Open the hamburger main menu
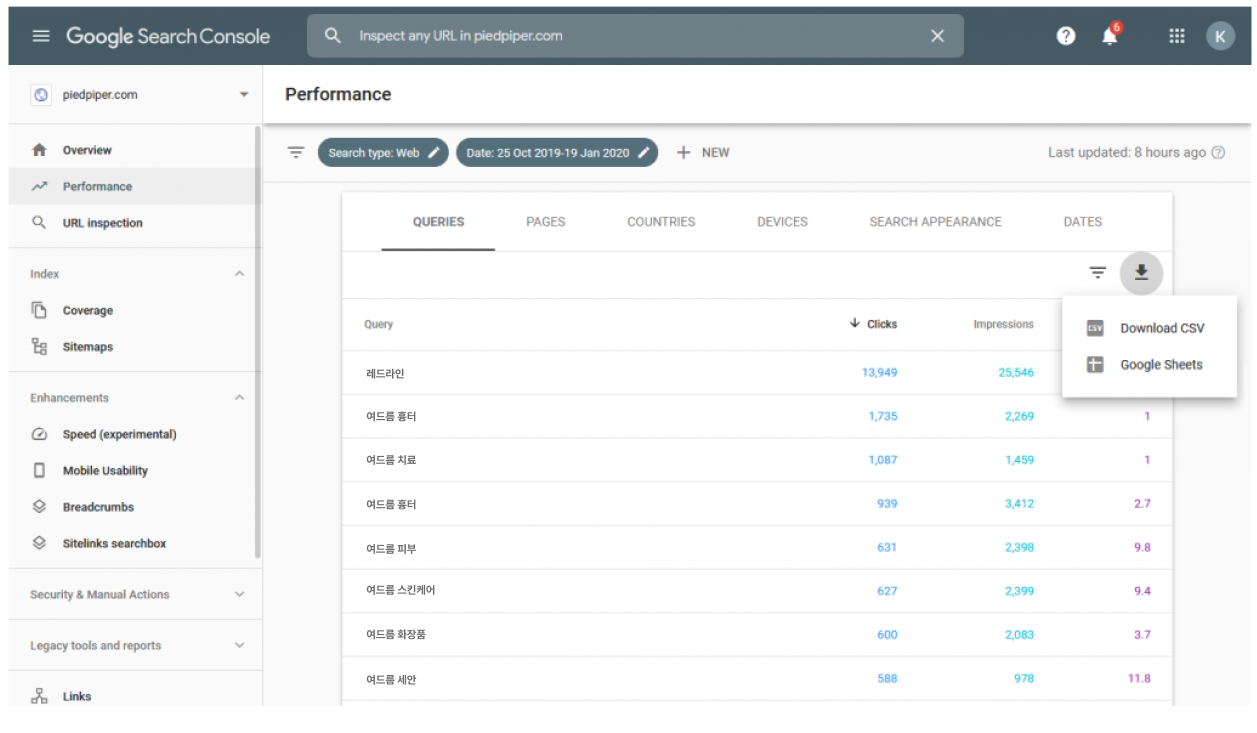Screen dimensions: 1257x733 (x=40, y=36)
